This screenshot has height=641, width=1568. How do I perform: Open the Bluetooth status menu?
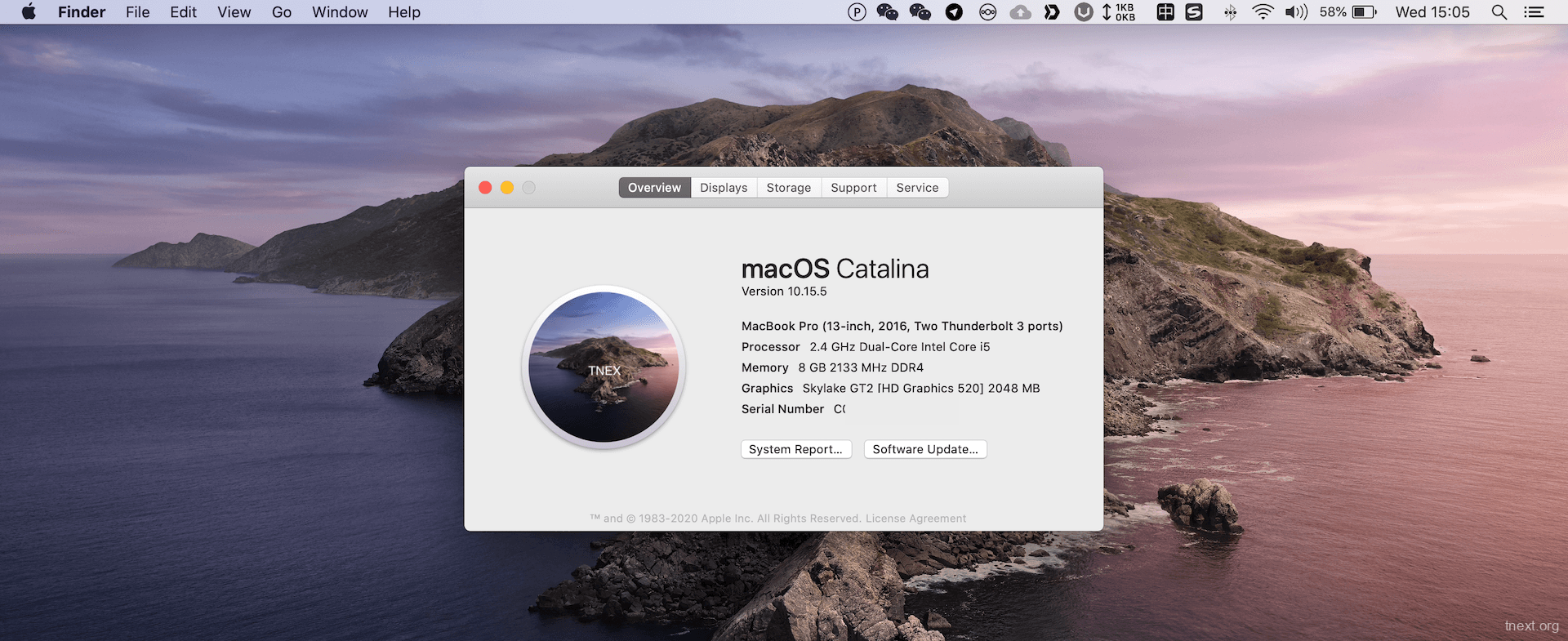(x=1231, y=12)
